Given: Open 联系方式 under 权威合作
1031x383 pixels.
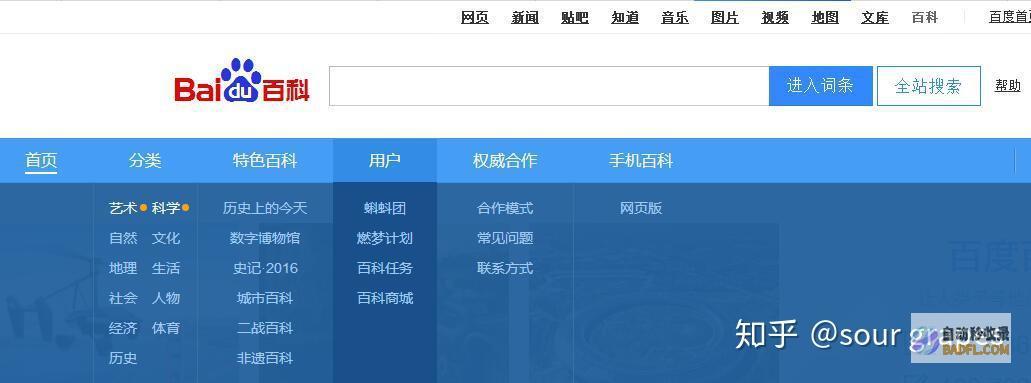Looking at the screenshot, I should pyautogui.click(x=505, y=268).
